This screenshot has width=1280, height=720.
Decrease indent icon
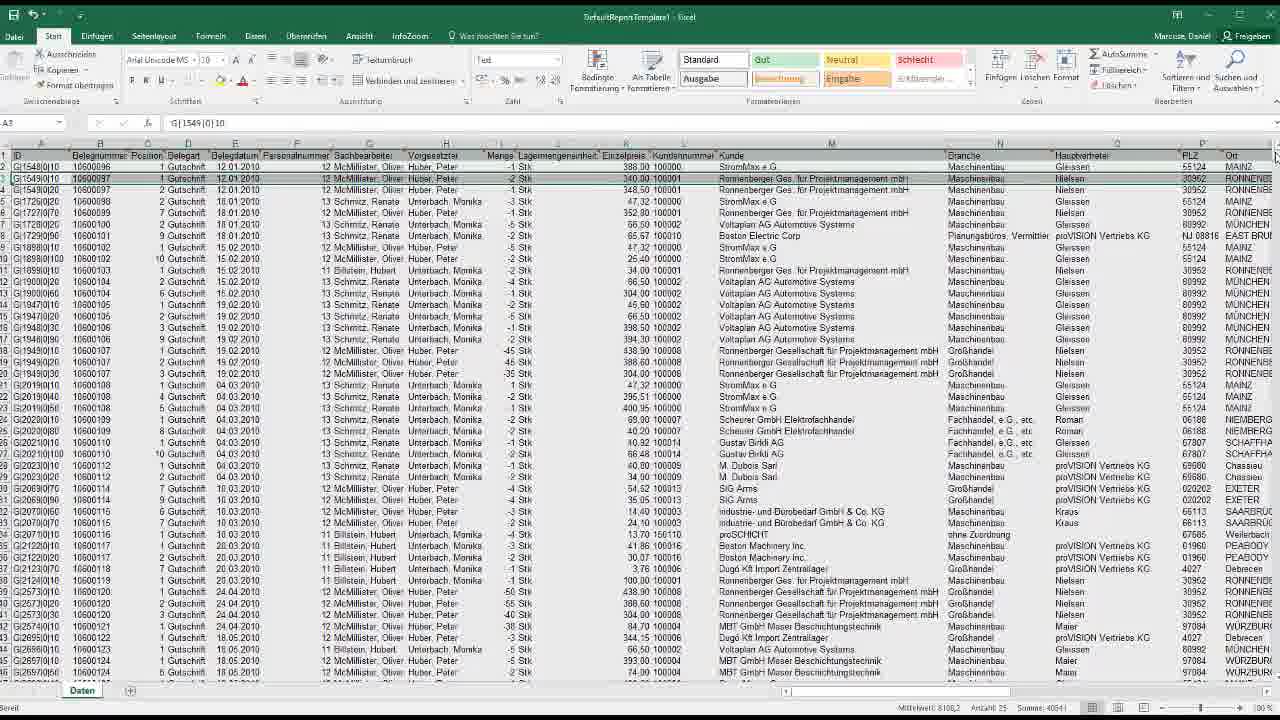322,80
